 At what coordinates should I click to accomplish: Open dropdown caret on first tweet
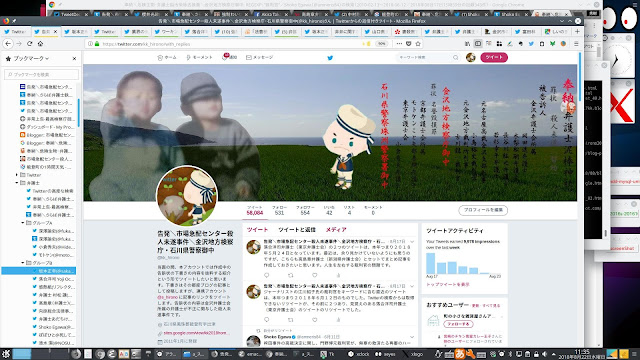pyautogui.click(x=412, y=242)
